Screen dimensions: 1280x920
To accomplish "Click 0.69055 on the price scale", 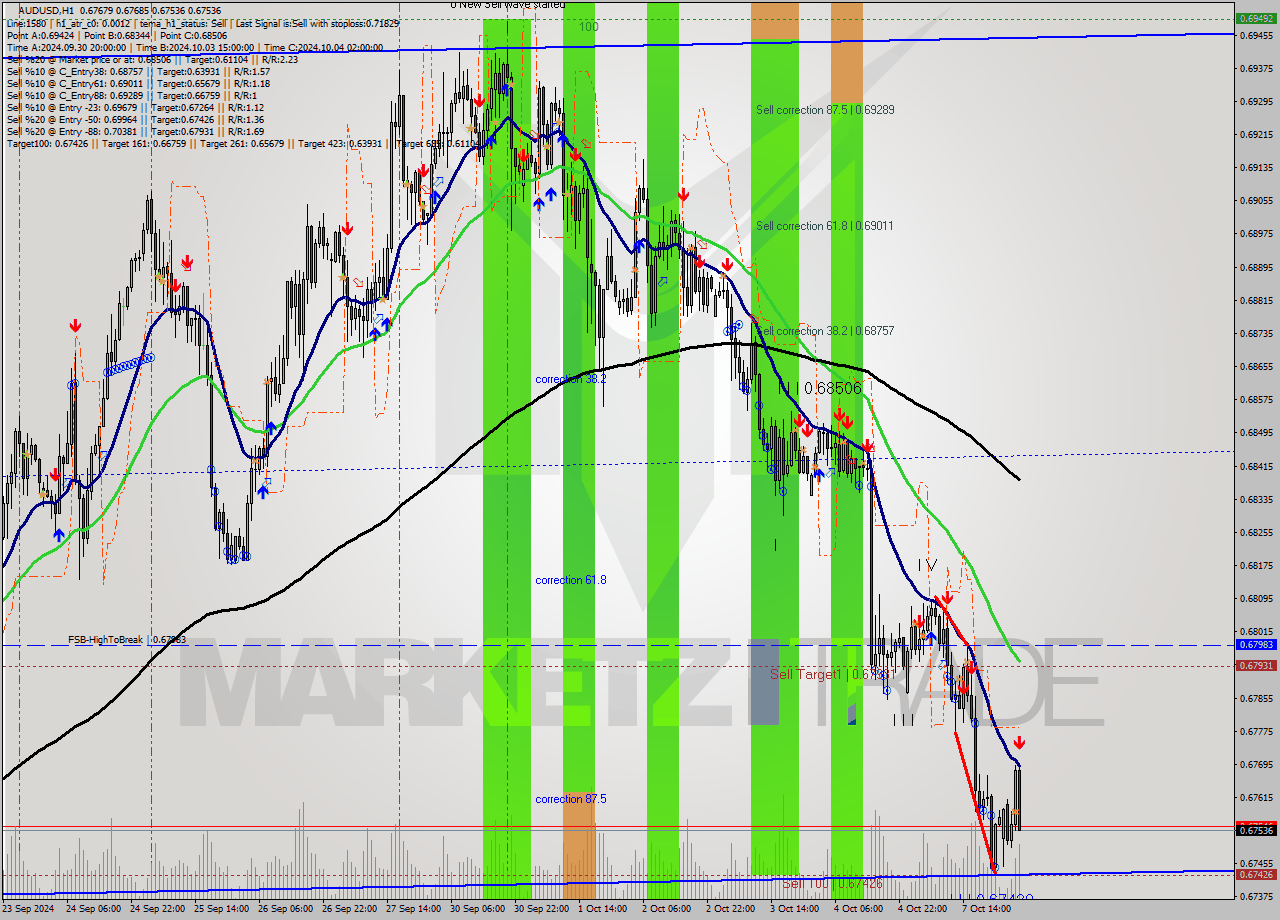I will 1256,200.
